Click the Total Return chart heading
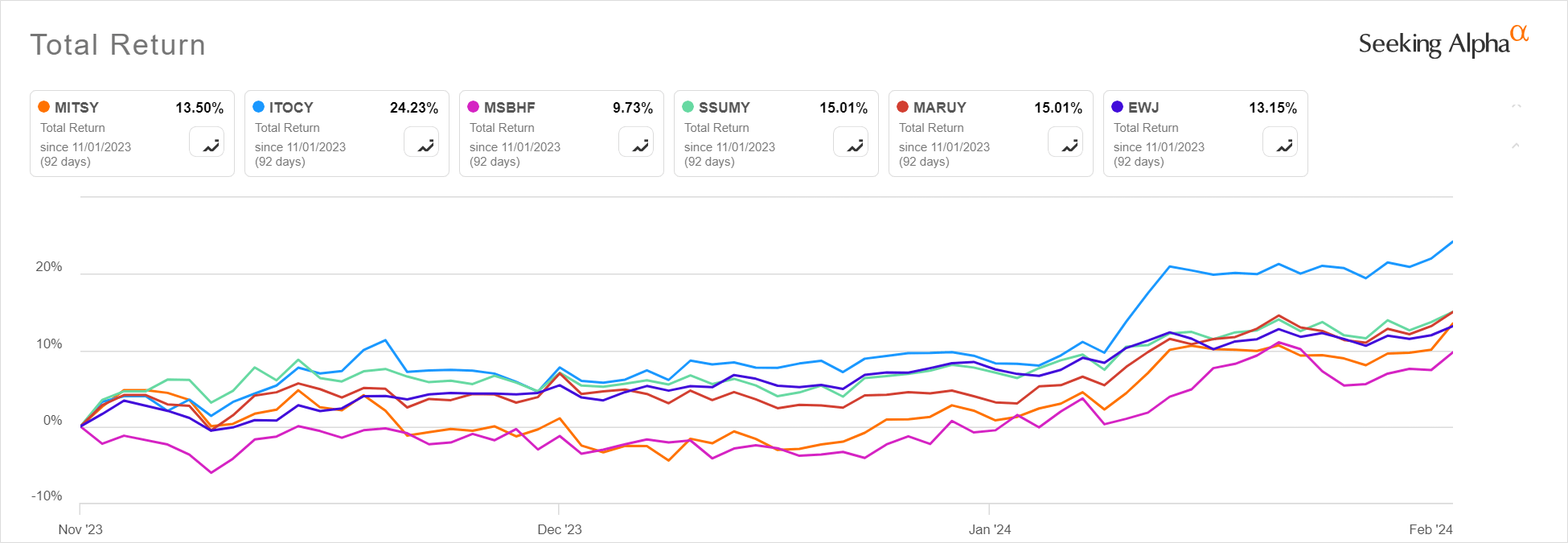This screenshot has width=1568, height=543. (x=118, y=45)
